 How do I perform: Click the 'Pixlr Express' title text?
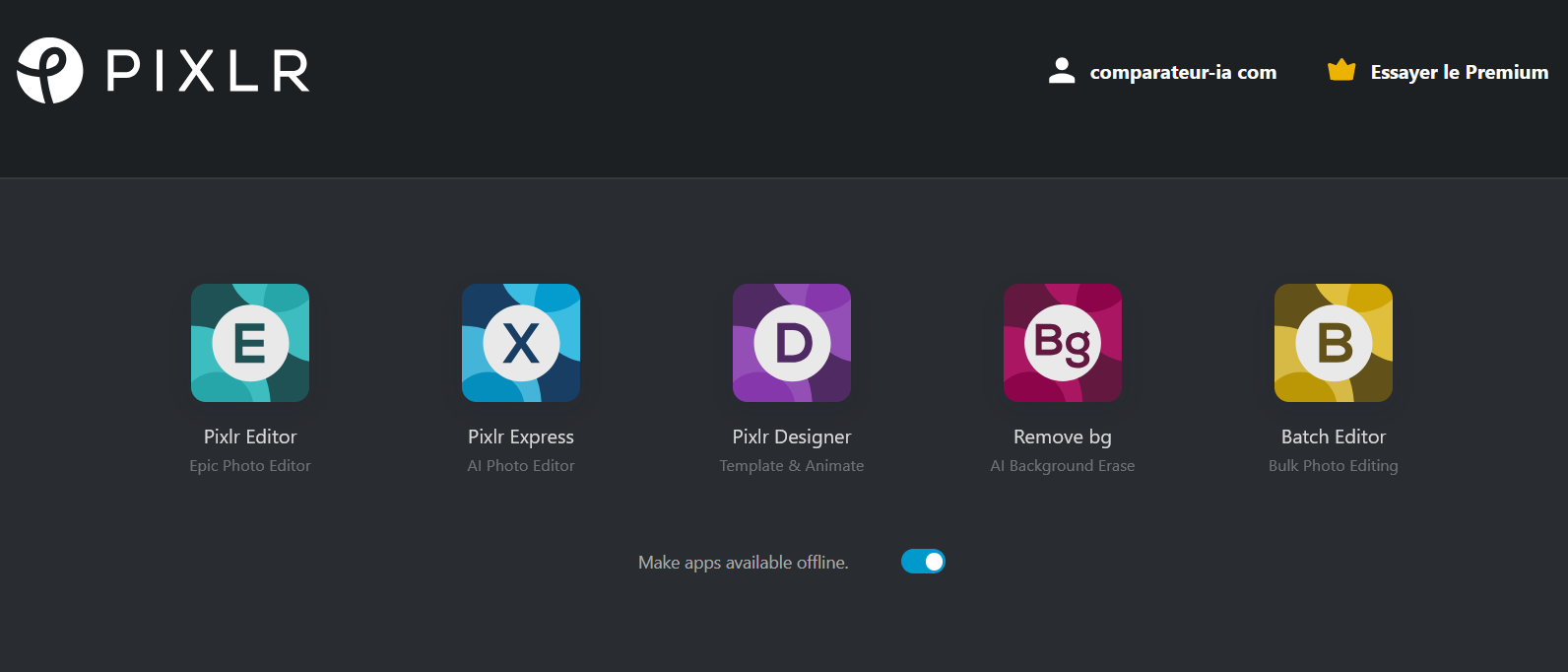[521, 437]
